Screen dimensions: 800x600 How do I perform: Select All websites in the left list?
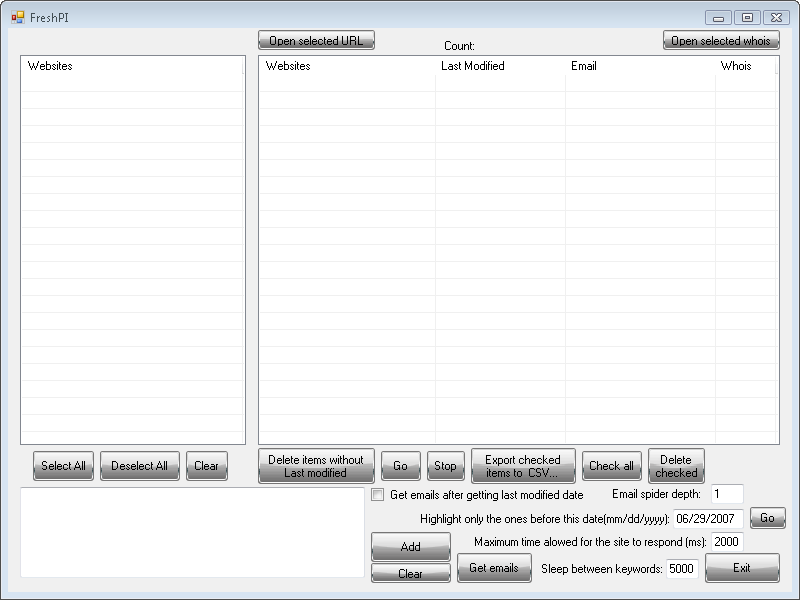[63, 466]
